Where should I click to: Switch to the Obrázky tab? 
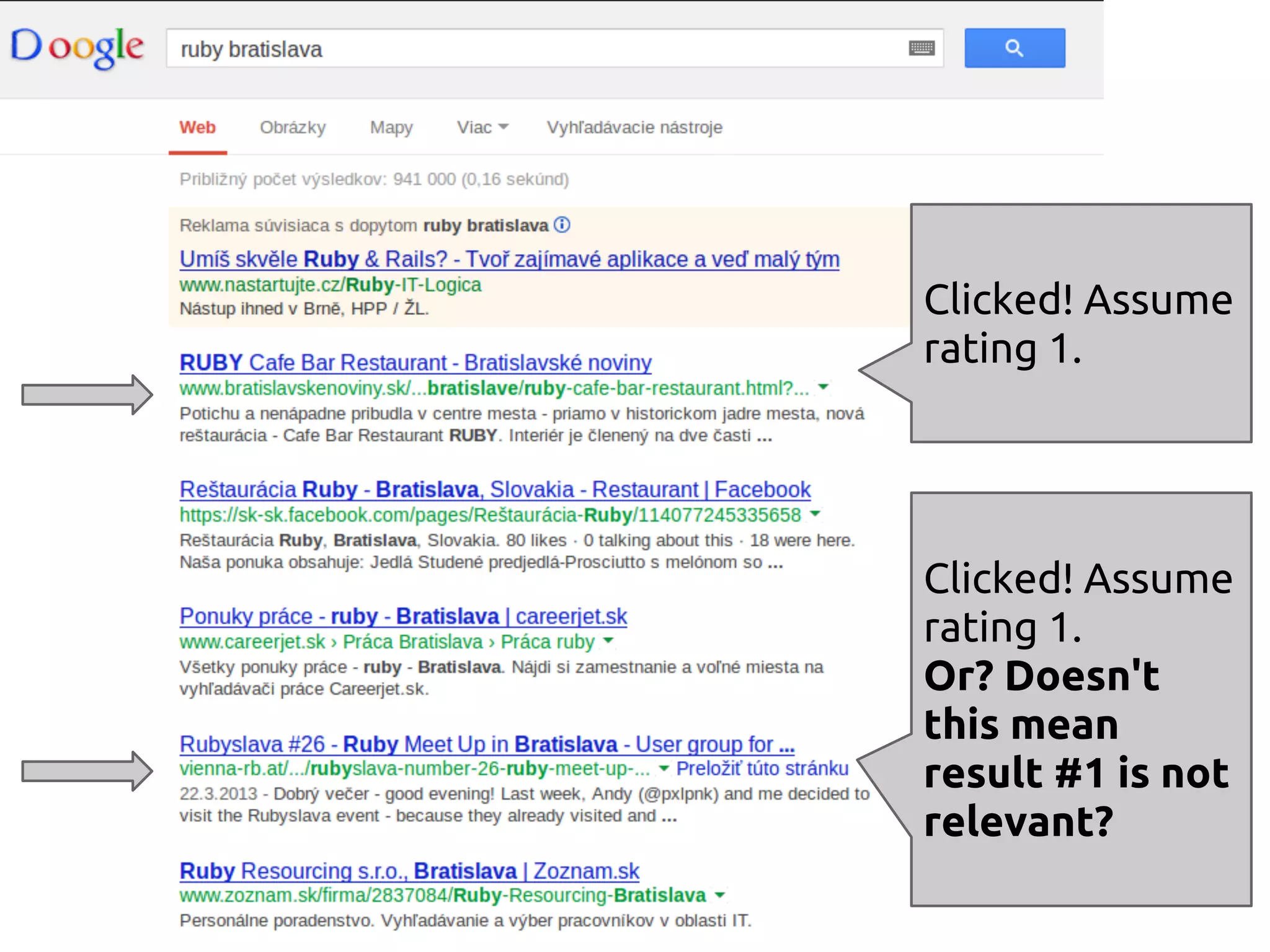pos(293,127)
